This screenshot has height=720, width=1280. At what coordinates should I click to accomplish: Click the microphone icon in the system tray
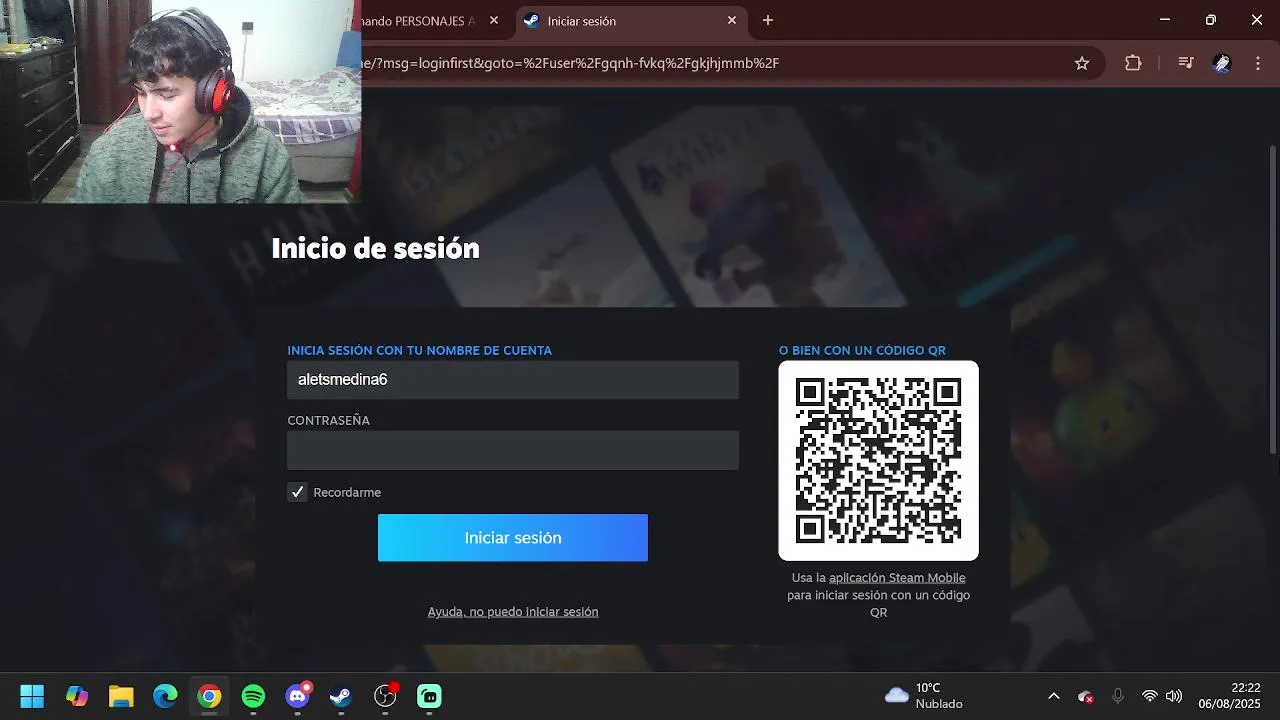1118,696
